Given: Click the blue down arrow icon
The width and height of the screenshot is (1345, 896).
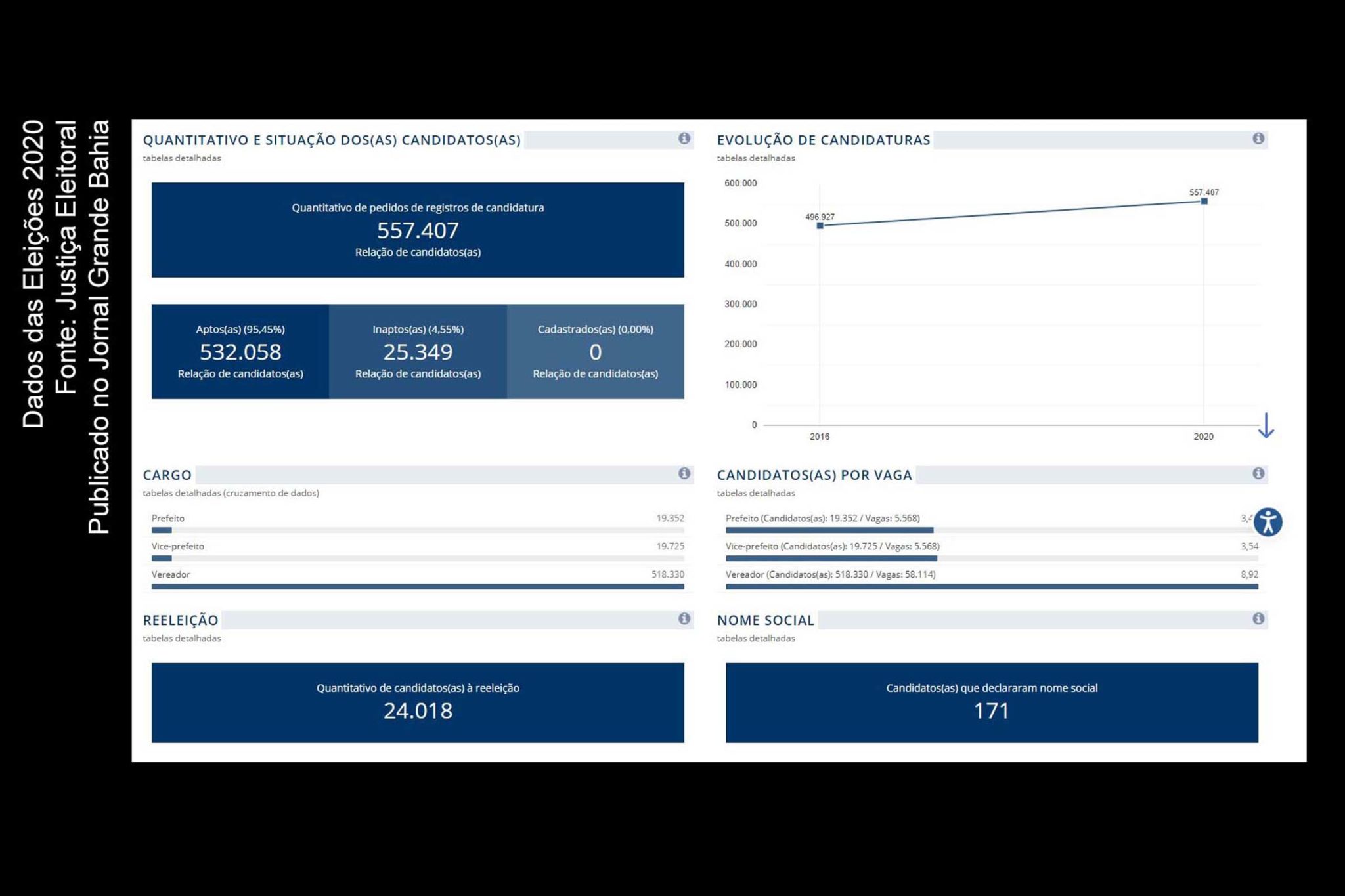Looking at the screenshot, I should [x=1266, y=425].
